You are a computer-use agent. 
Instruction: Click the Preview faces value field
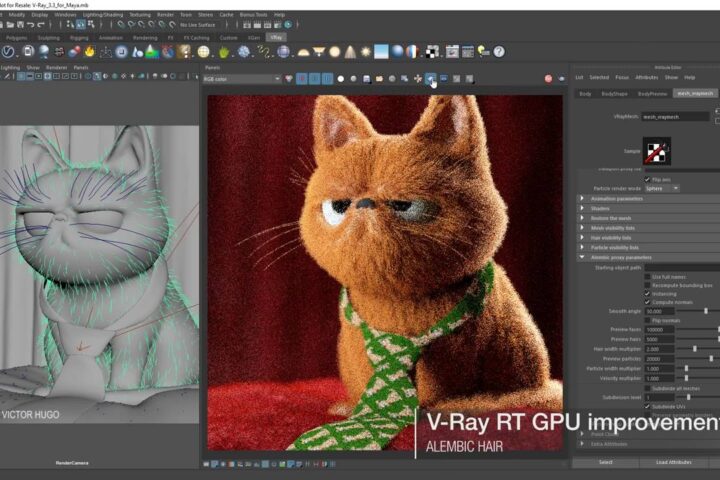[659, 330]
